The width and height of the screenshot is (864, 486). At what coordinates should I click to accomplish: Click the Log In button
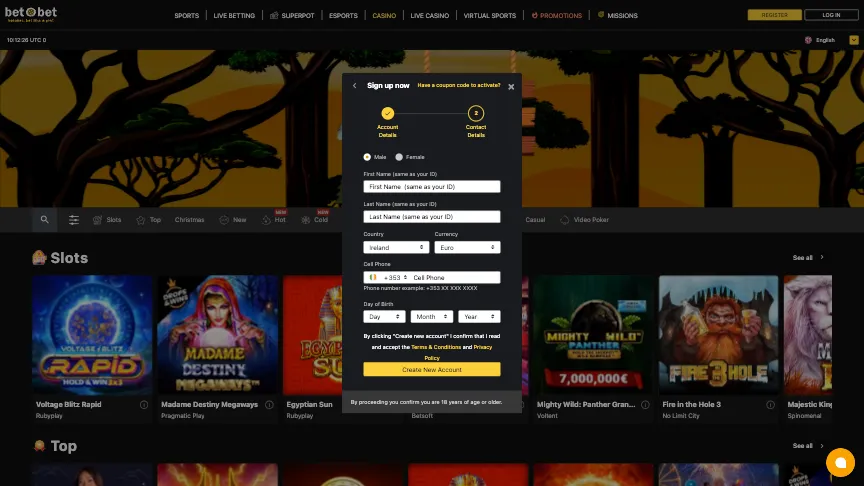[x=831, y=15]
